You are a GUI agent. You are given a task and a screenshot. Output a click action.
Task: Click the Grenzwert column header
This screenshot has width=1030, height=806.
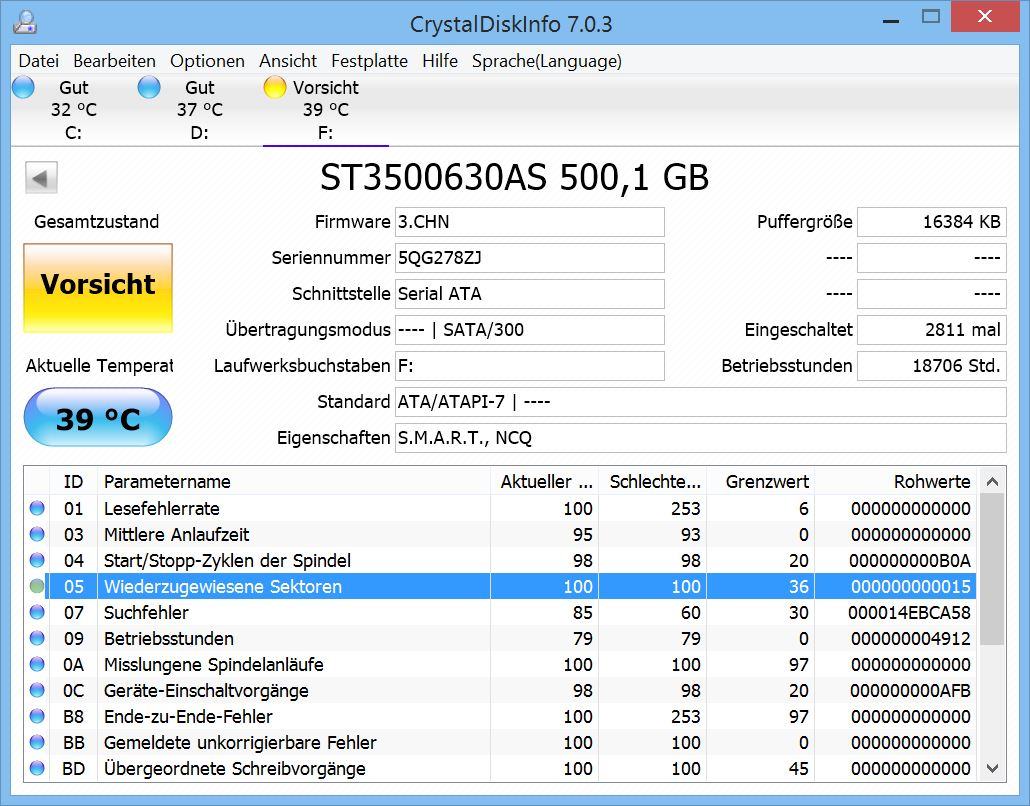(x=761, y=481)
